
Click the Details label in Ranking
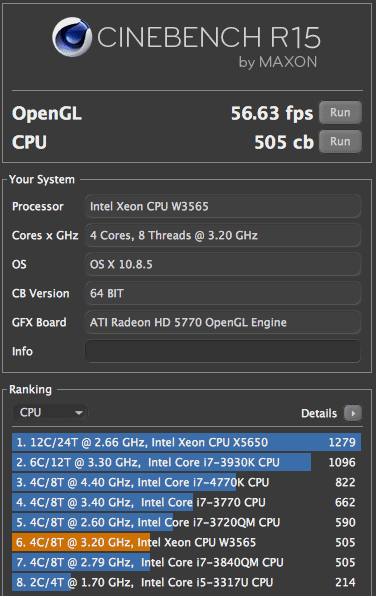click(319, 413)
